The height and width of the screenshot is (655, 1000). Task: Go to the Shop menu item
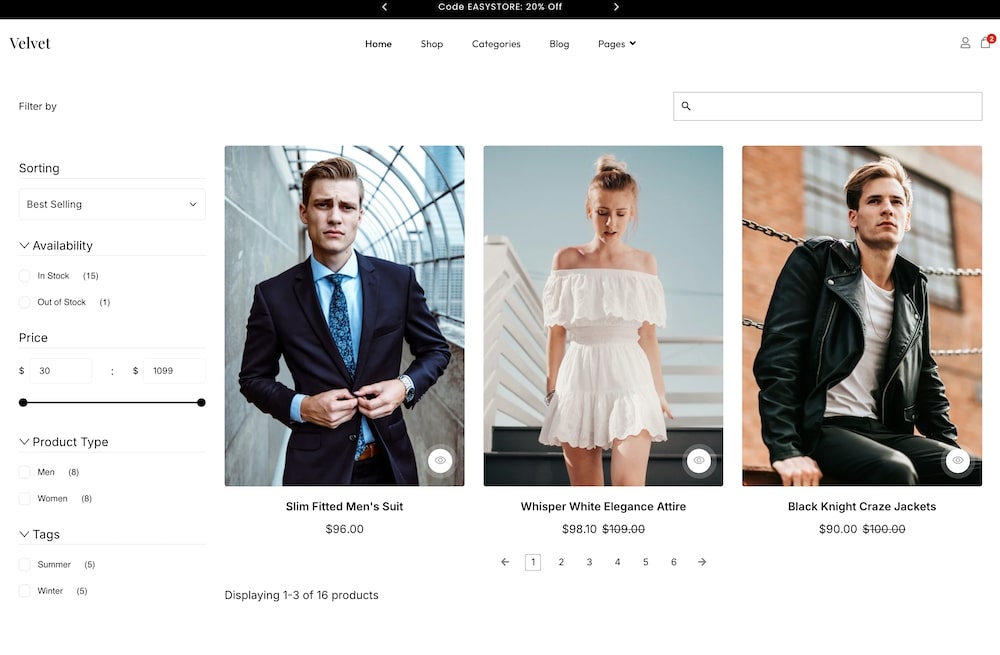pos(432,44)
